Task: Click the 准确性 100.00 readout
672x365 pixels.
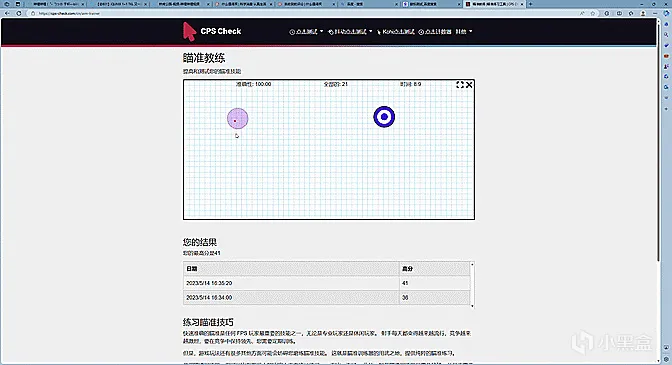Action: (253, 84)
